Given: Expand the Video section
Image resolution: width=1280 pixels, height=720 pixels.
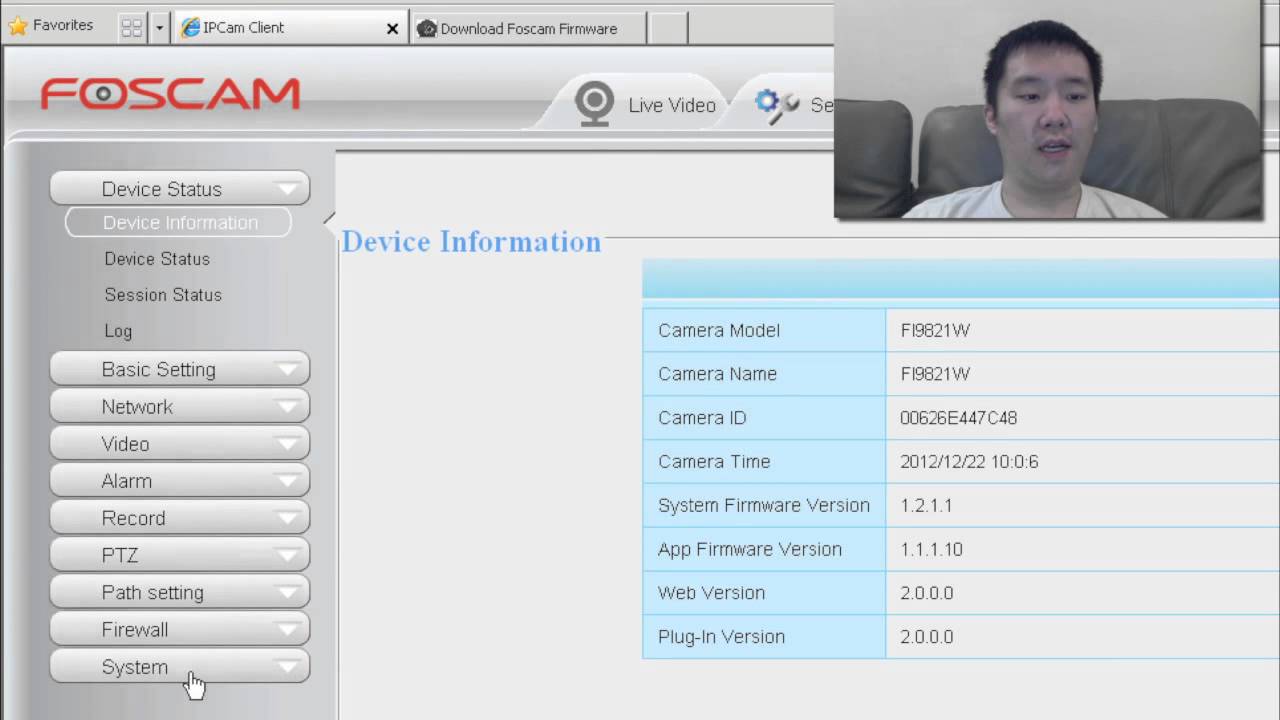Looking at the screenshot, I should (180, 443).
